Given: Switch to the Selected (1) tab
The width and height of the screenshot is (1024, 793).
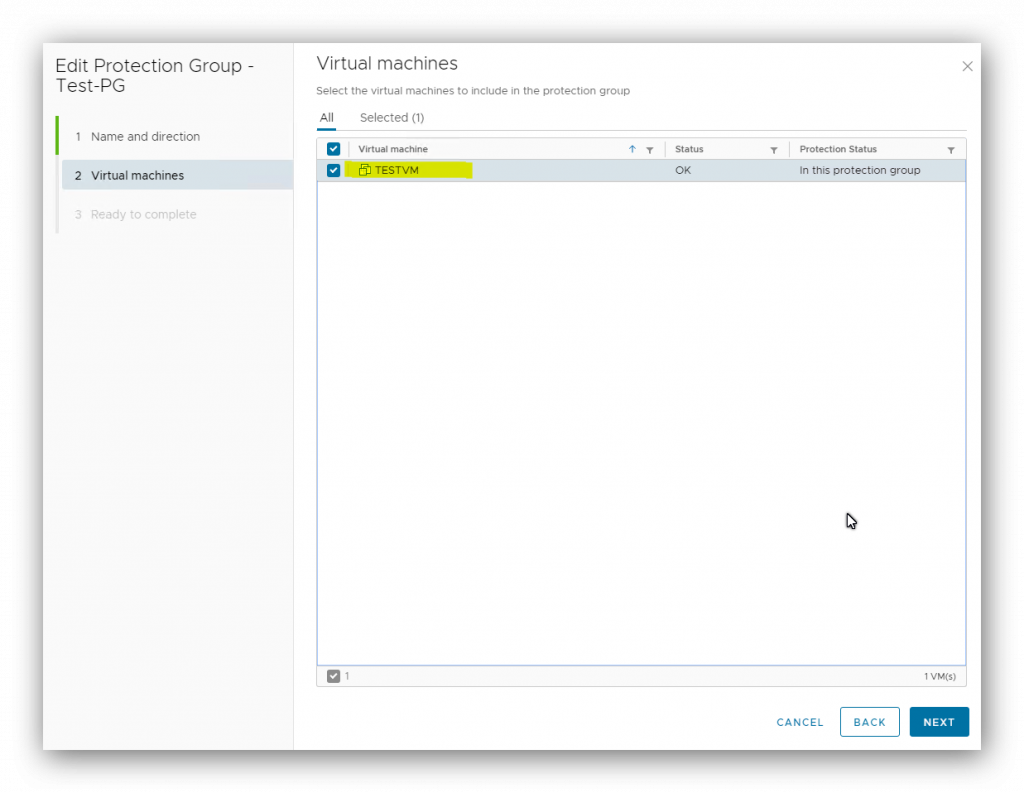Looking at the screenshot, I should [x=391, y=117].
